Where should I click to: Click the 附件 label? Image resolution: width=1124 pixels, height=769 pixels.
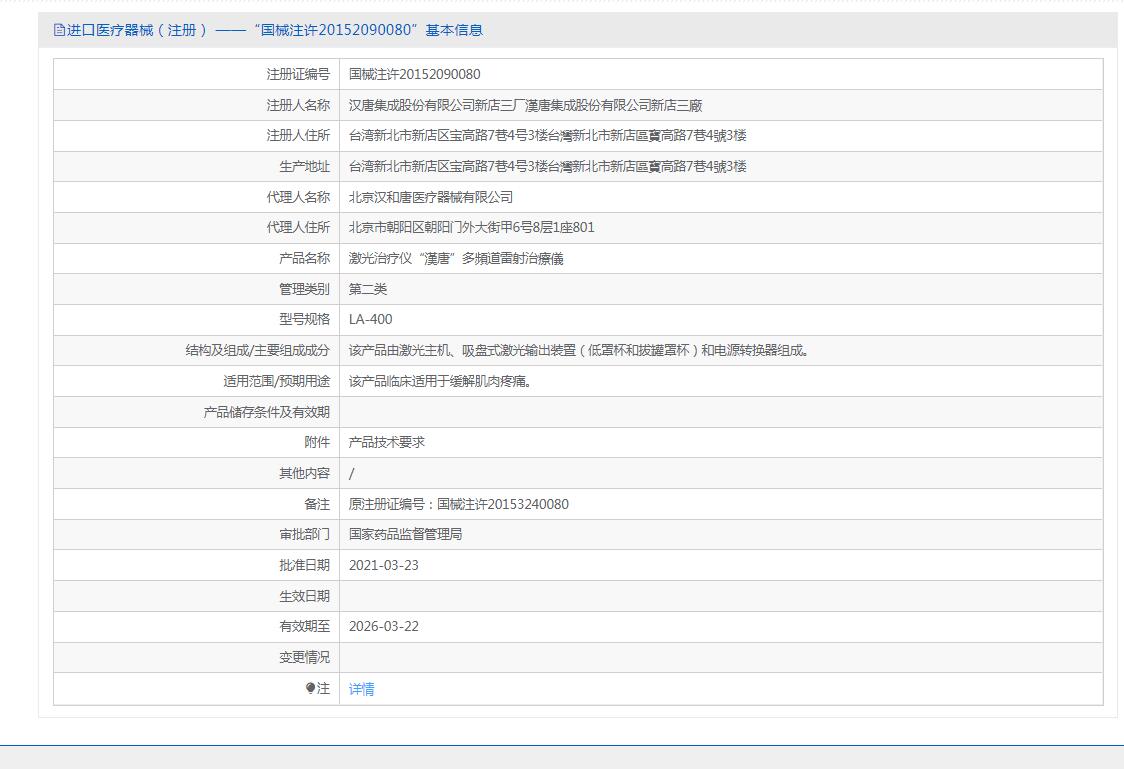tap(317, 442)
